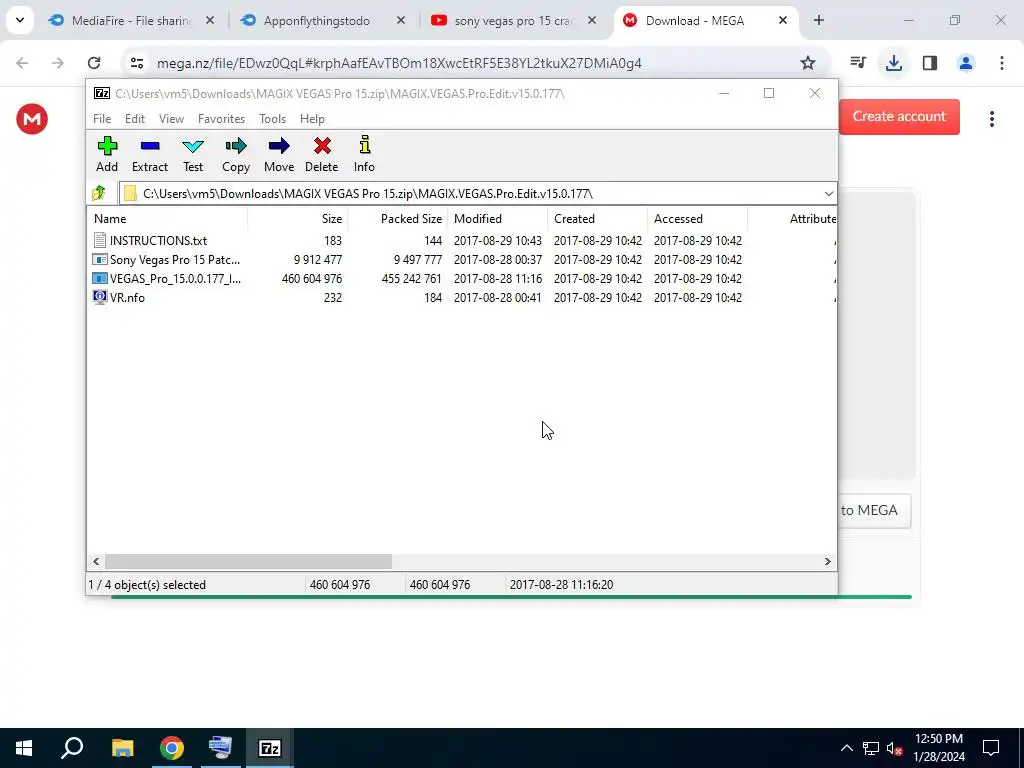The height and width of the screenshot is (768, 1024).
Task: Open the View menu
Action: [x=171, y=119]
